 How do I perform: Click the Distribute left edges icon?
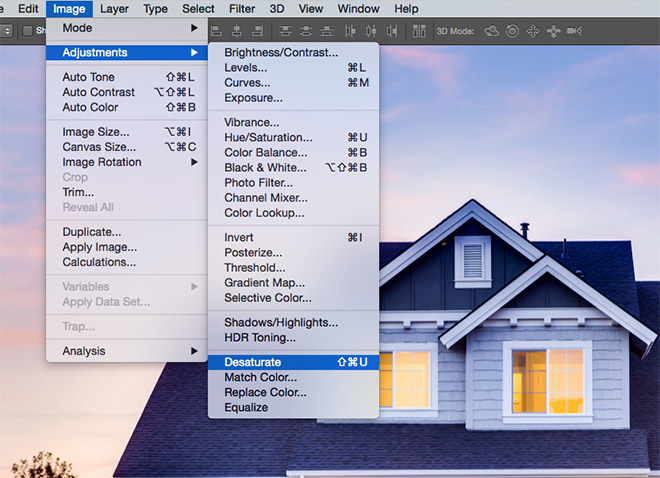click(350, 31)
